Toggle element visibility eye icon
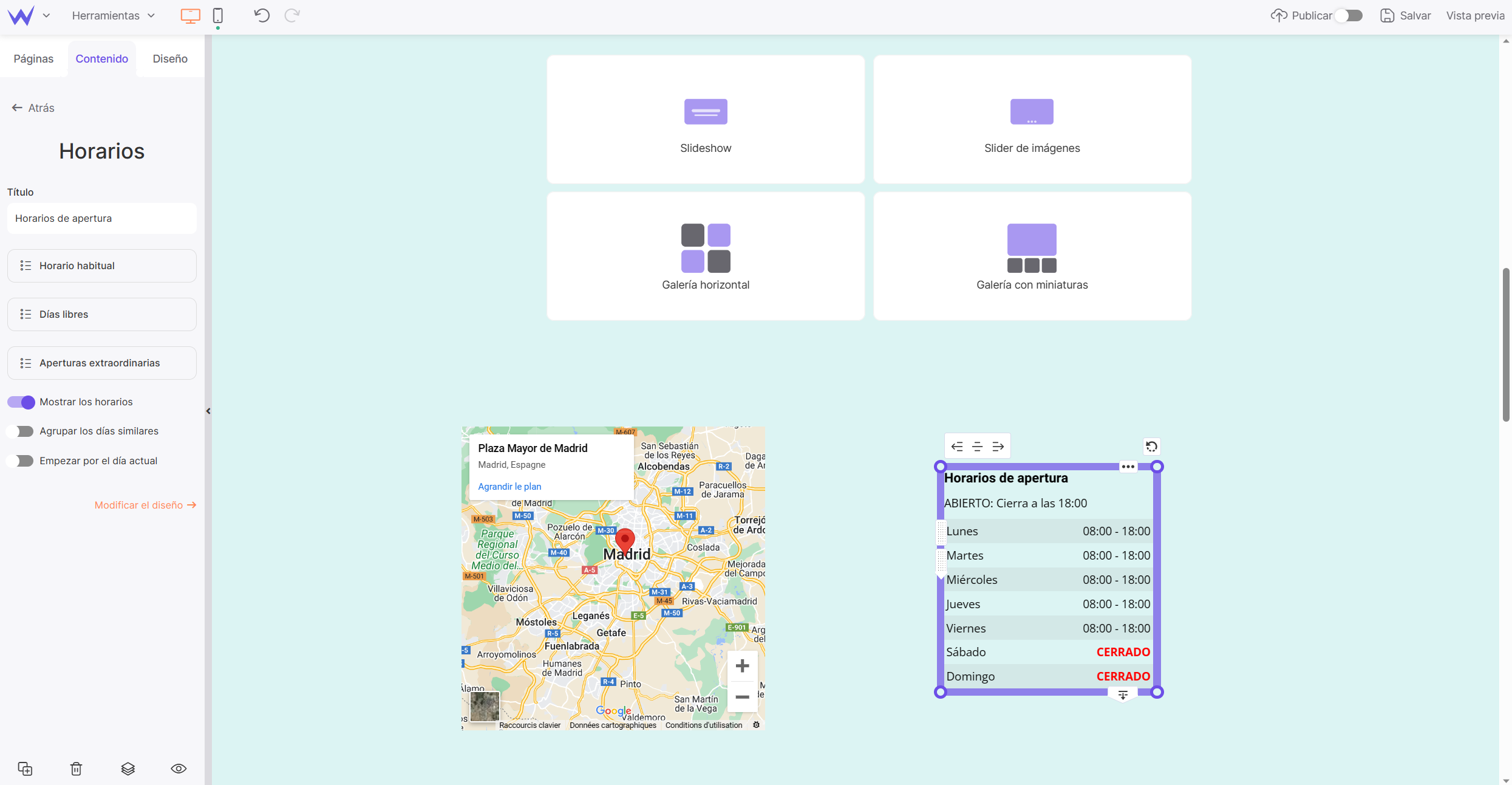Viewport: 1512px width, 785px height. pos(179,769)
